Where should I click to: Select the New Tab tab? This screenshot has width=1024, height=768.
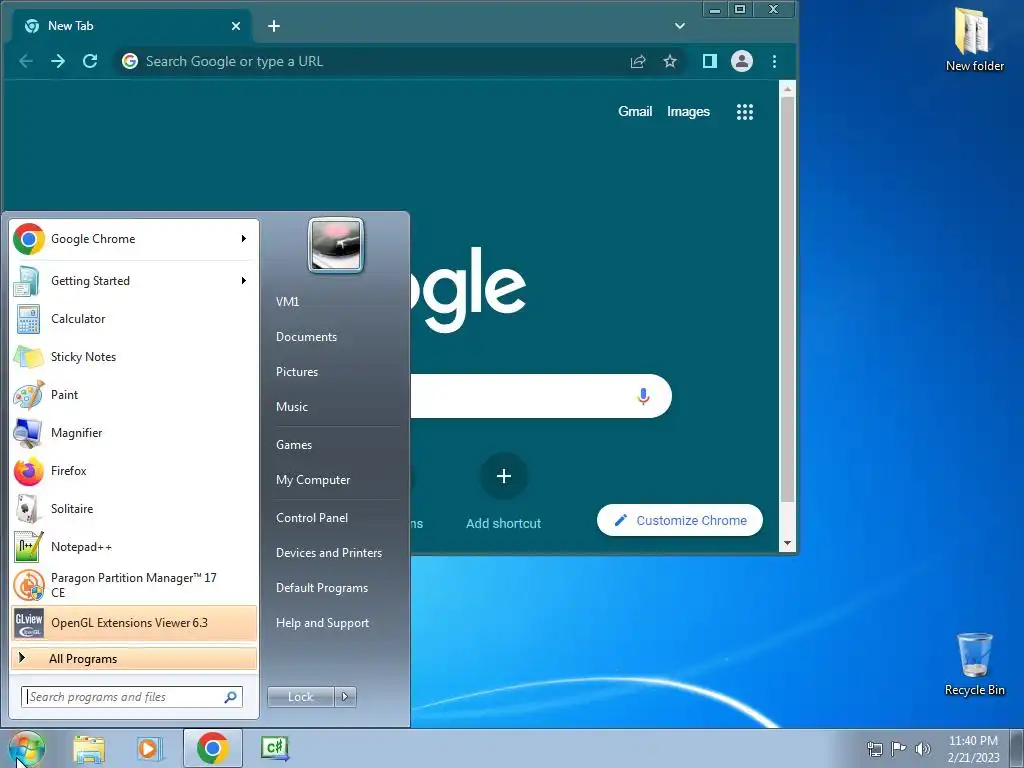tap(133, 26)
